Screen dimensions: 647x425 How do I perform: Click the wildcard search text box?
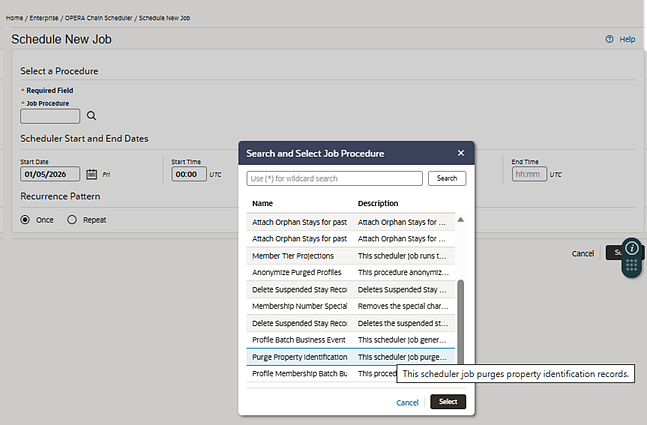(335, 179)
